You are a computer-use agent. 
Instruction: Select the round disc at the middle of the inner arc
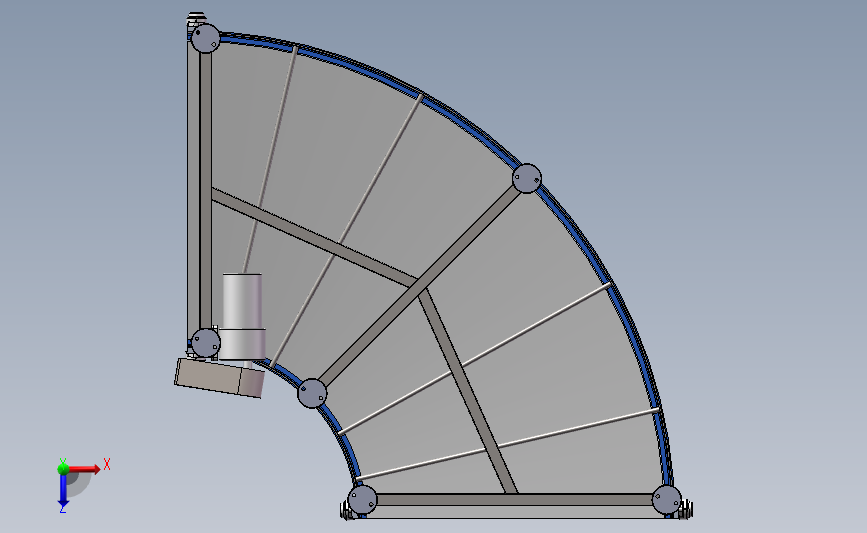(x=312, y=393)
